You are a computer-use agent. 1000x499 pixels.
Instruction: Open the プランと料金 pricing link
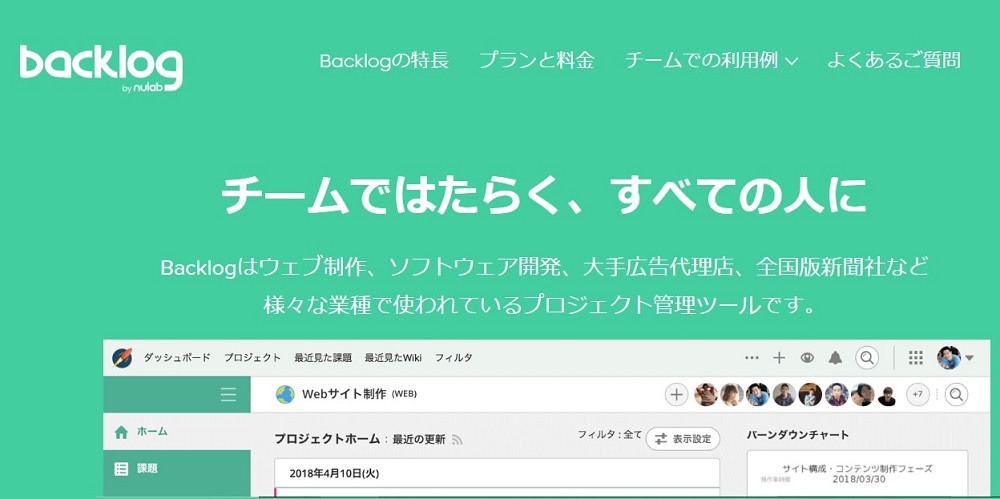pos(536,61)
